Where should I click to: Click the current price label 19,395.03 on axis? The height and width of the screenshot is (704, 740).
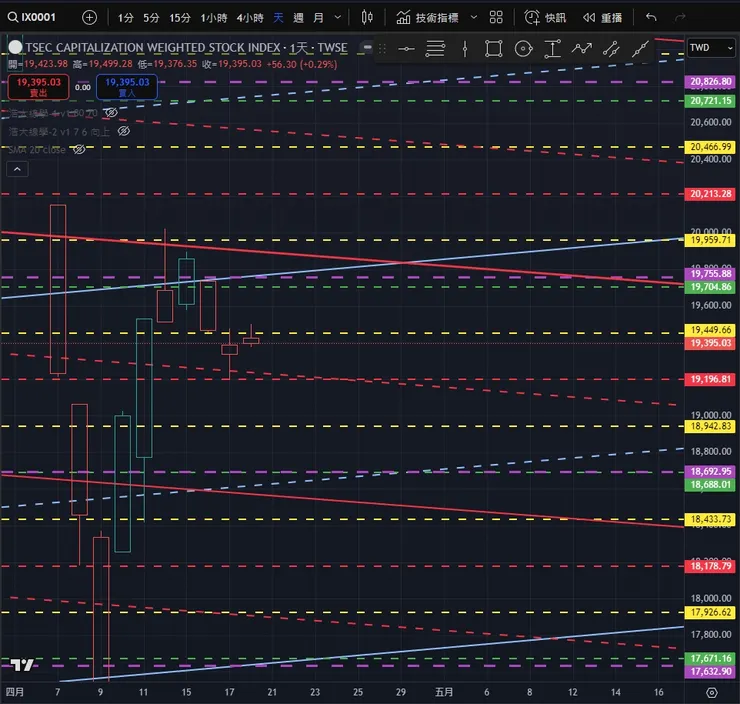[x=710, y=343]
